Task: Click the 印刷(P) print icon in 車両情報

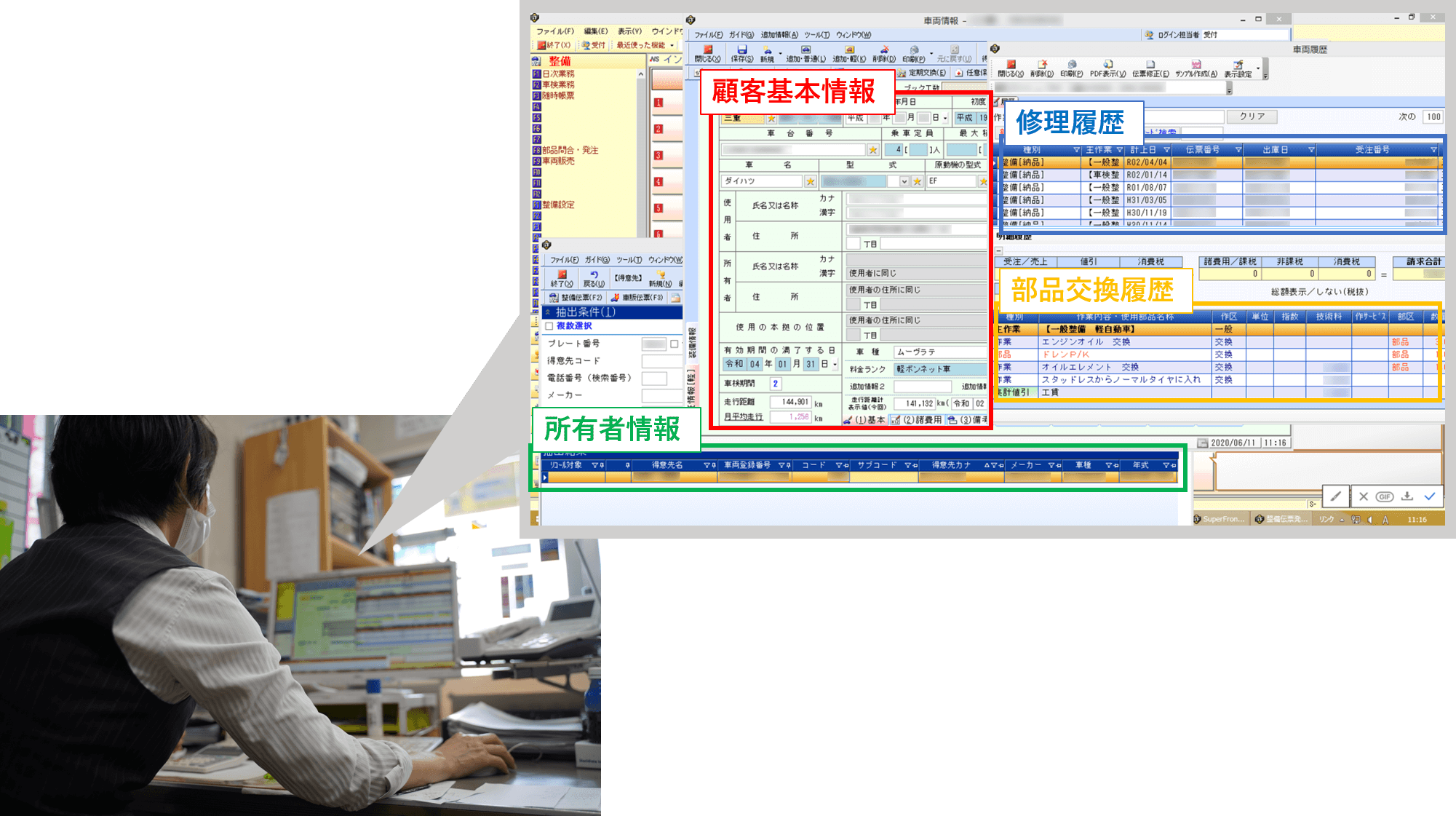Action: click(913, 55)
